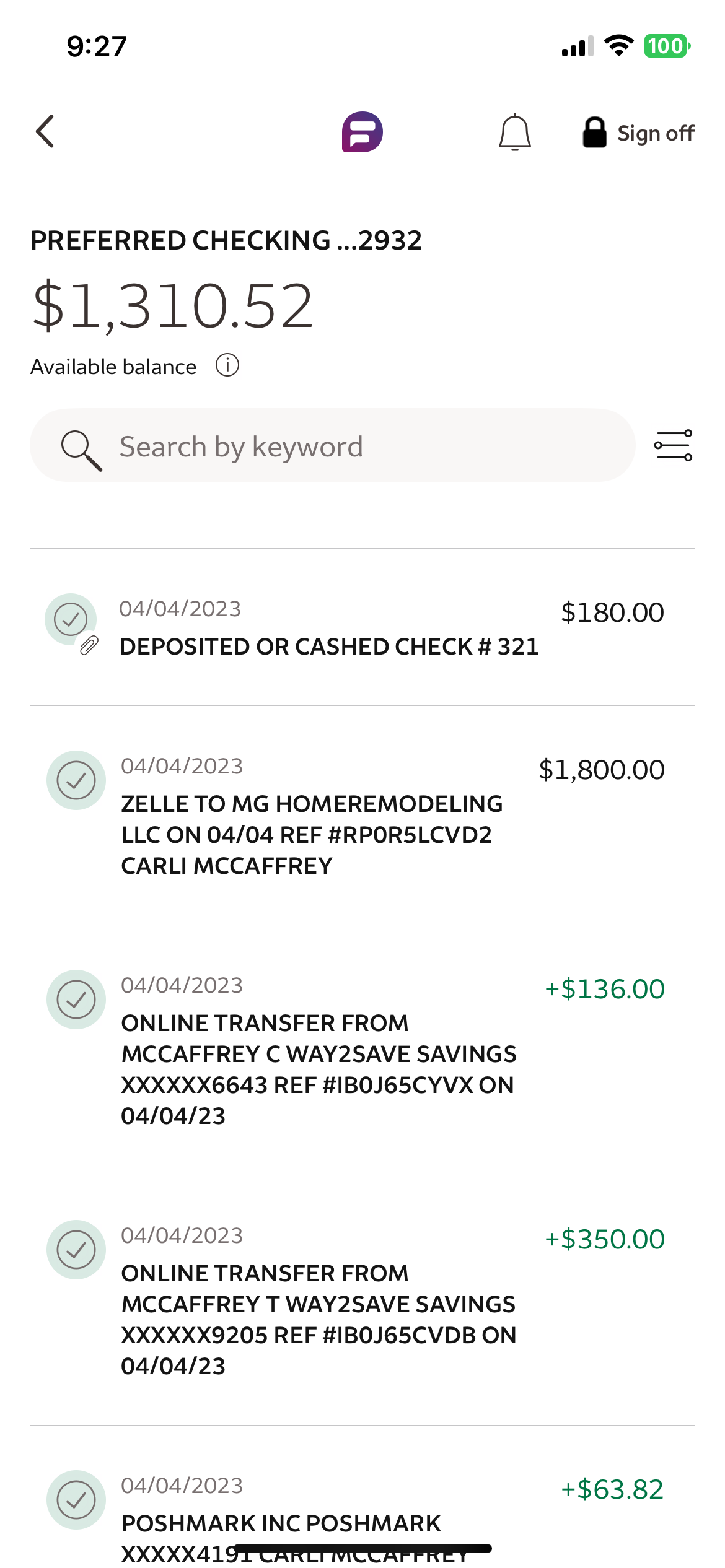Open the purple assistant chat icon
Viewport: 725px width, 1568px height.
tap(362, 132)
